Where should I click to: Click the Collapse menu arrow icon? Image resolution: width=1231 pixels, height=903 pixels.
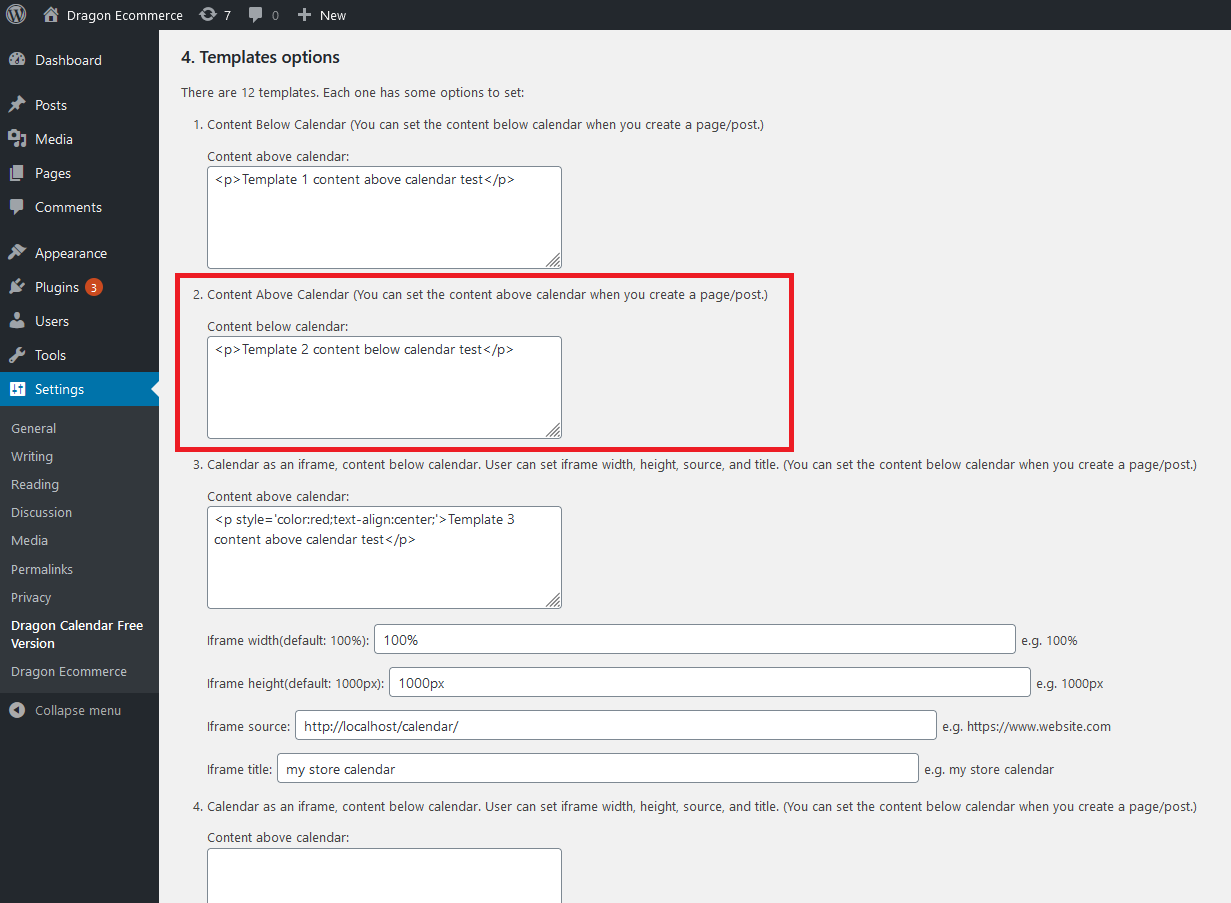coord(17,710)
